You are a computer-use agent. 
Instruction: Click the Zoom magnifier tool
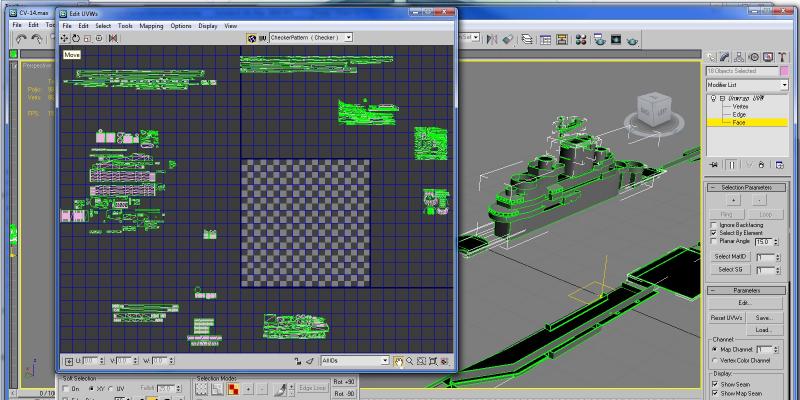tap(410, 361)
